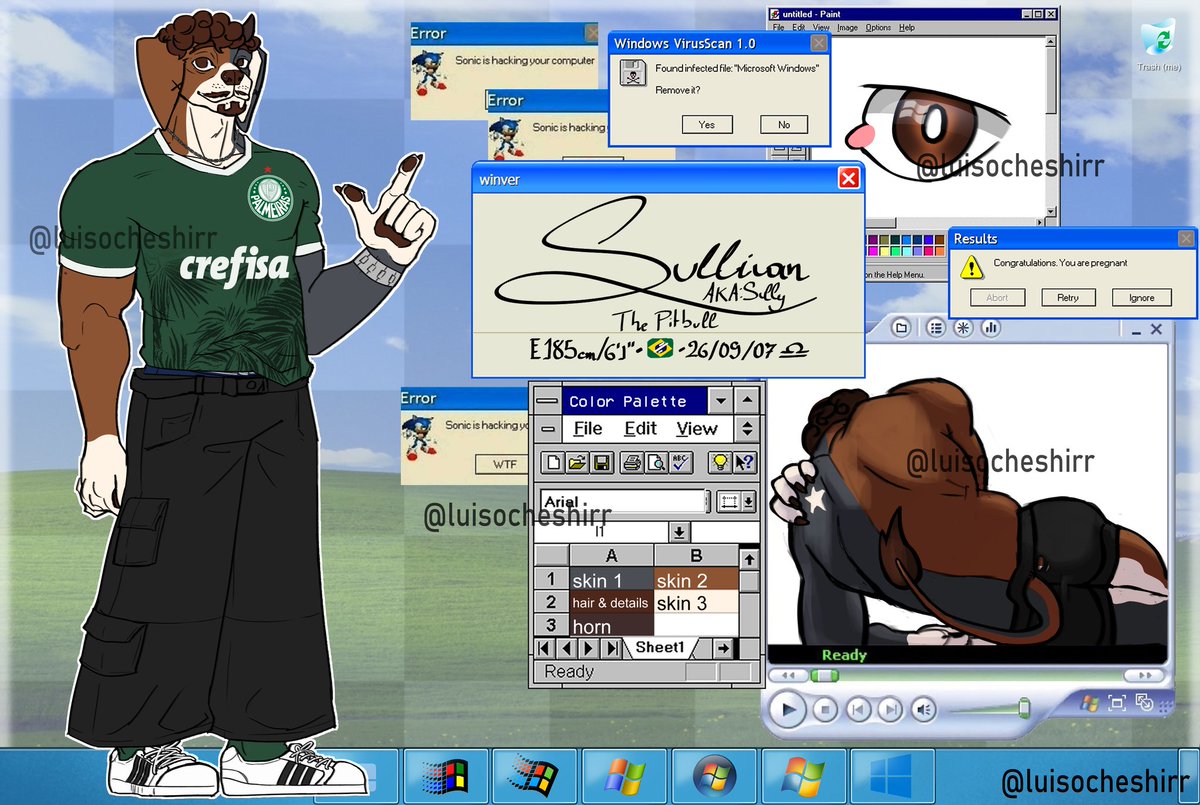Image resolution: width=1200 pixels, height=805 pixels.
Task: Open Edit menu in Color Palette
Action: pyautogui.click(x=641, y=429)
